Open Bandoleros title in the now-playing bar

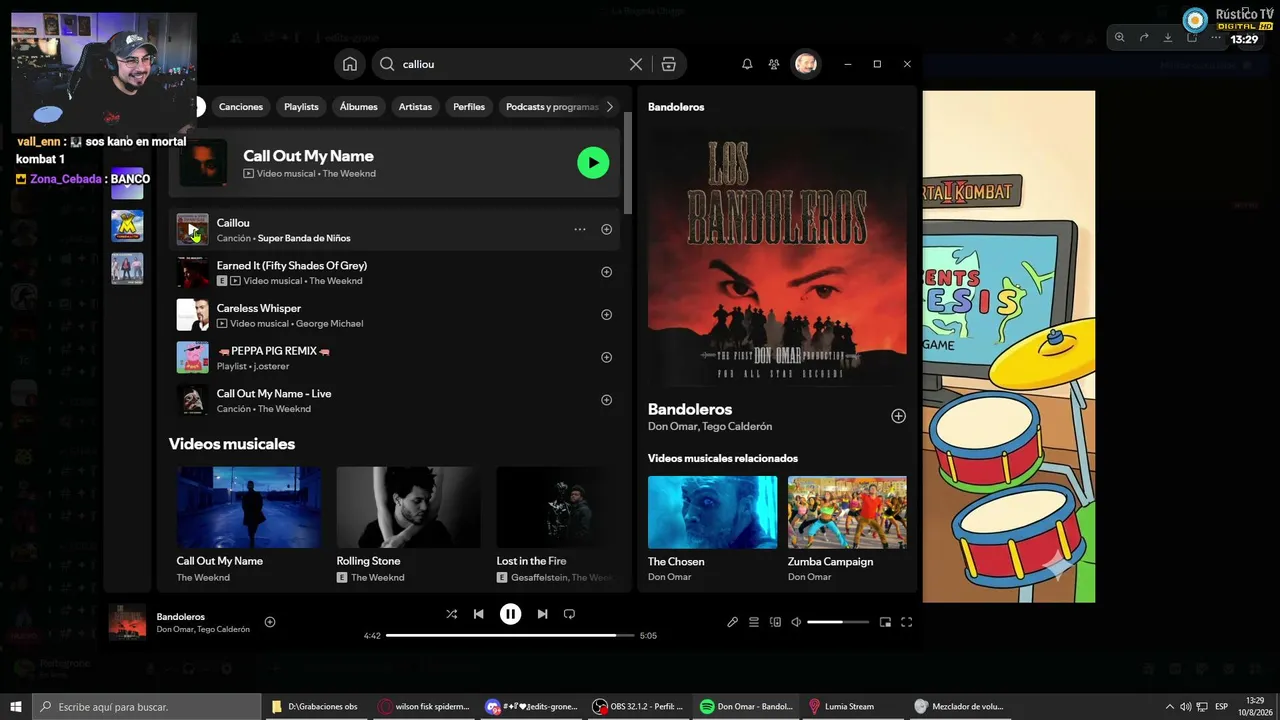181,617
